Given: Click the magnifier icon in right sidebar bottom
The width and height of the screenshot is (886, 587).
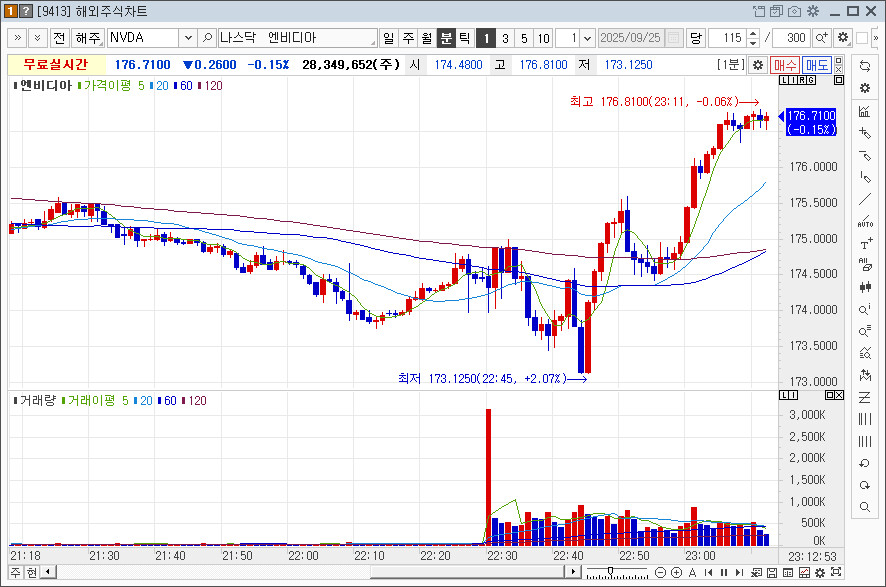Looking at the screenshot, I should click(865, 507).
